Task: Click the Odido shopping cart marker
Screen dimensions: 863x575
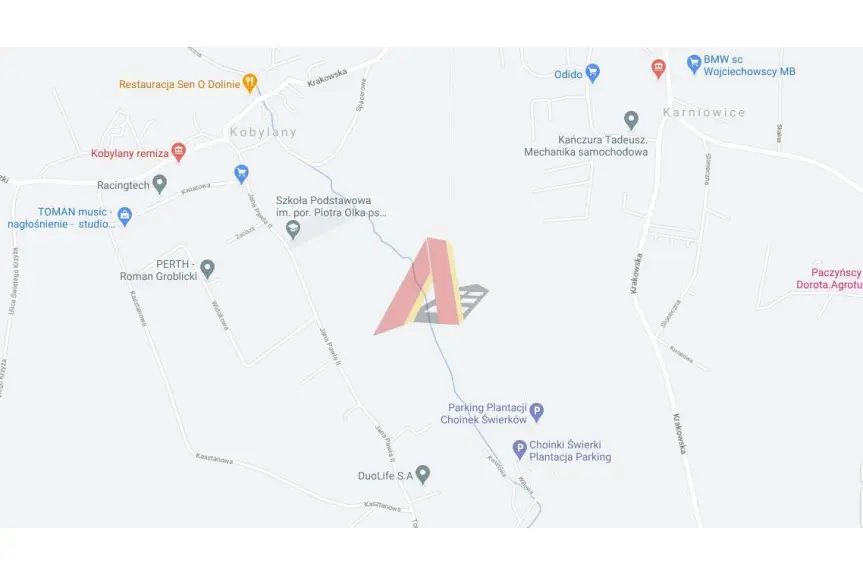Action: (x=593, y=73)
